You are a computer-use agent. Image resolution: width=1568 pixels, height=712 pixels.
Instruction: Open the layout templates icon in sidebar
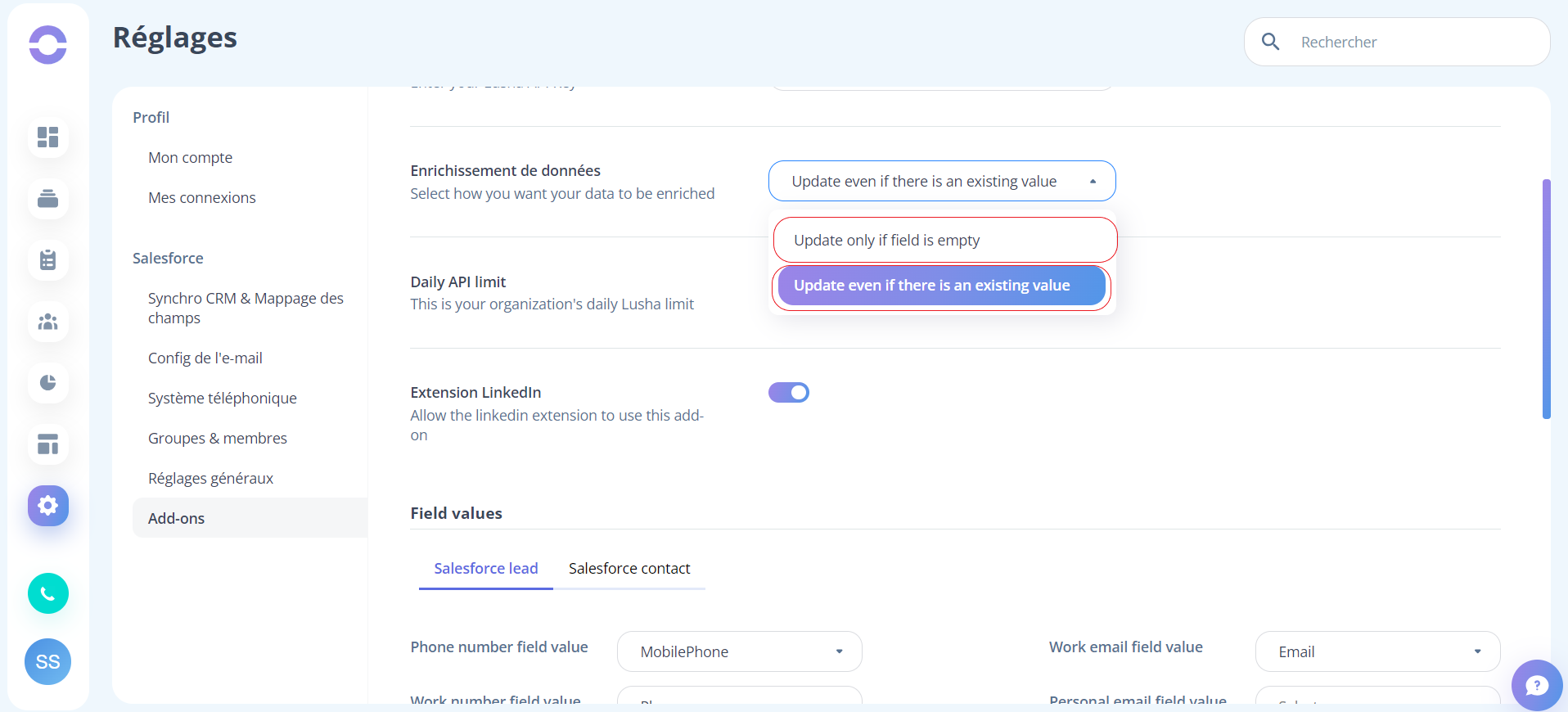tap(48, 444)
